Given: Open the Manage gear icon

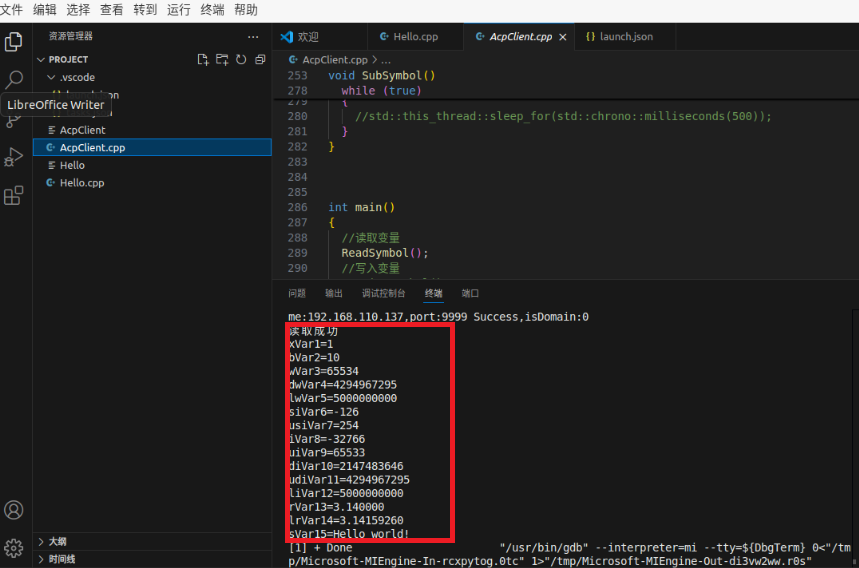Looking at the screenshot, I should [13, 548].
